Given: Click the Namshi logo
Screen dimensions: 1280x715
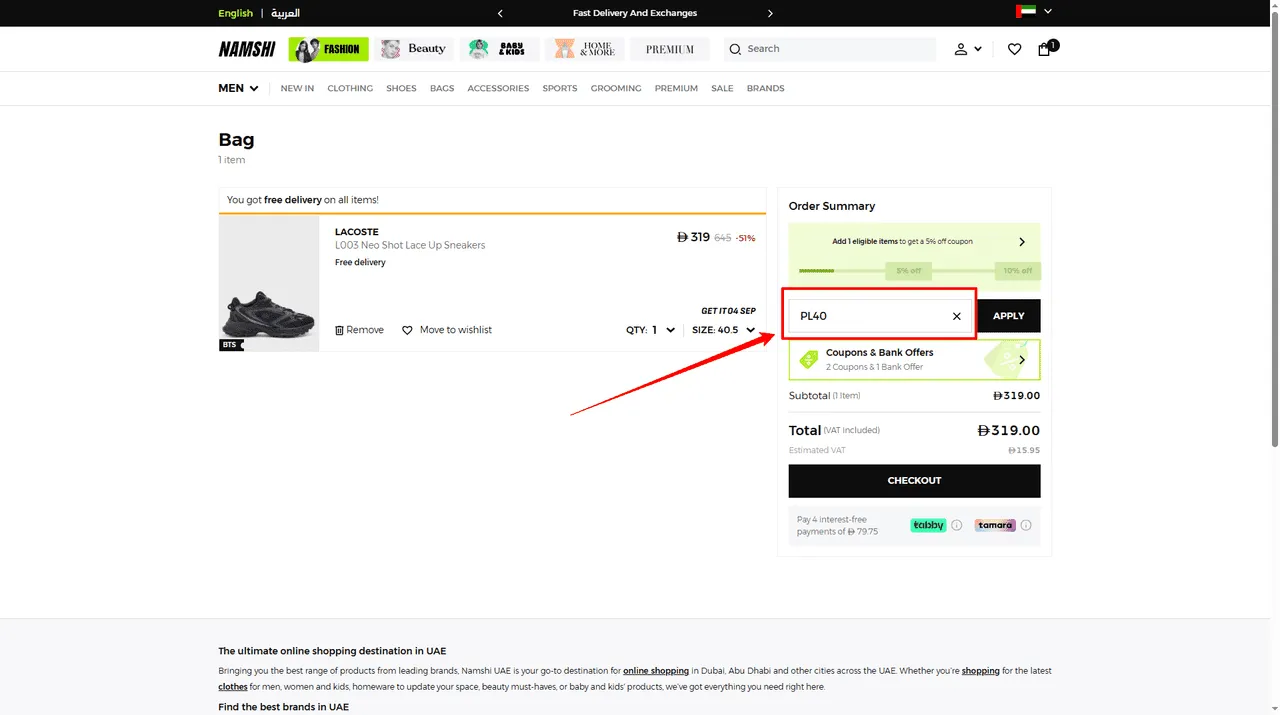Looking at the screenshot, I should pos(246,48).
